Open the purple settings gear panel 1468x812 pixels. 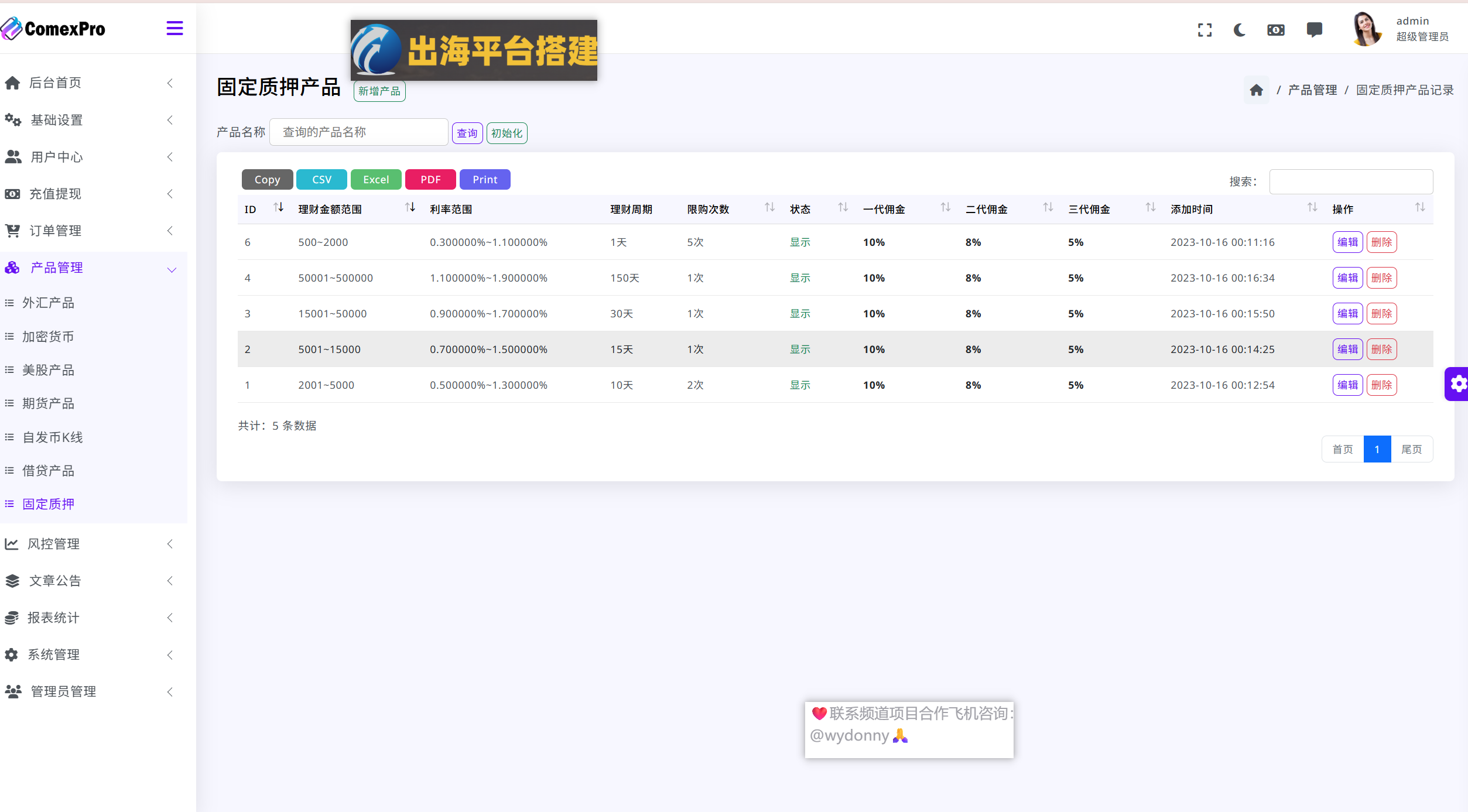click(1457, 384)
